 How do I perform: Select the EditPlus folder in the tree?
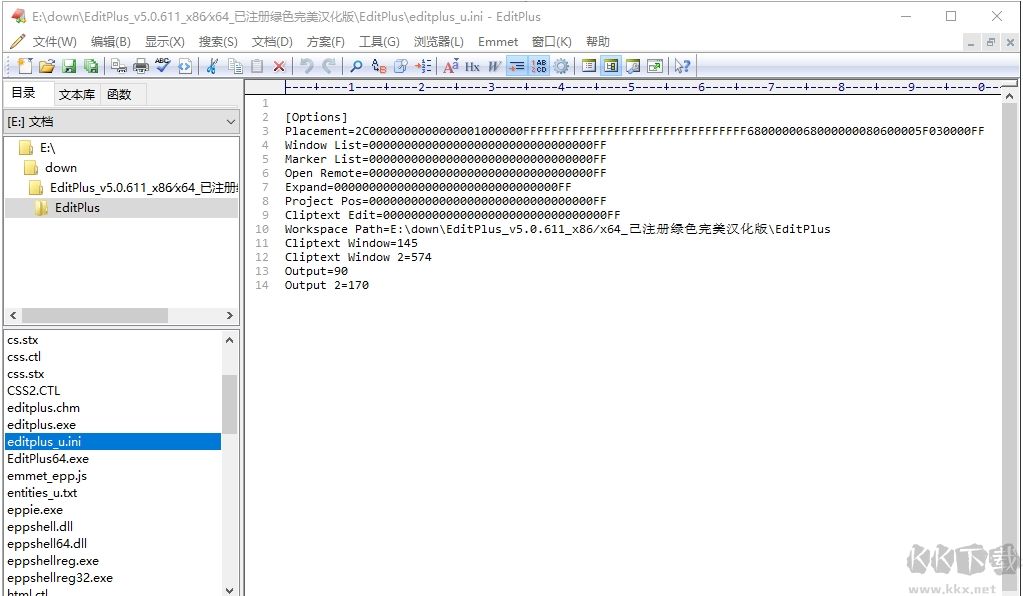click(x=77, y=207)
